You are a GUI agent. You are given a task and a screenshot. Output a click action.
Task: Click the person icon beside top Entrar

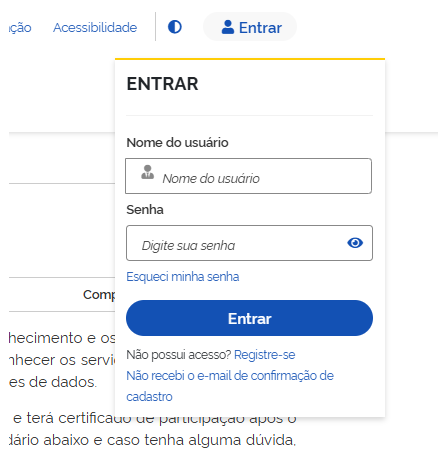coord(228,27)
